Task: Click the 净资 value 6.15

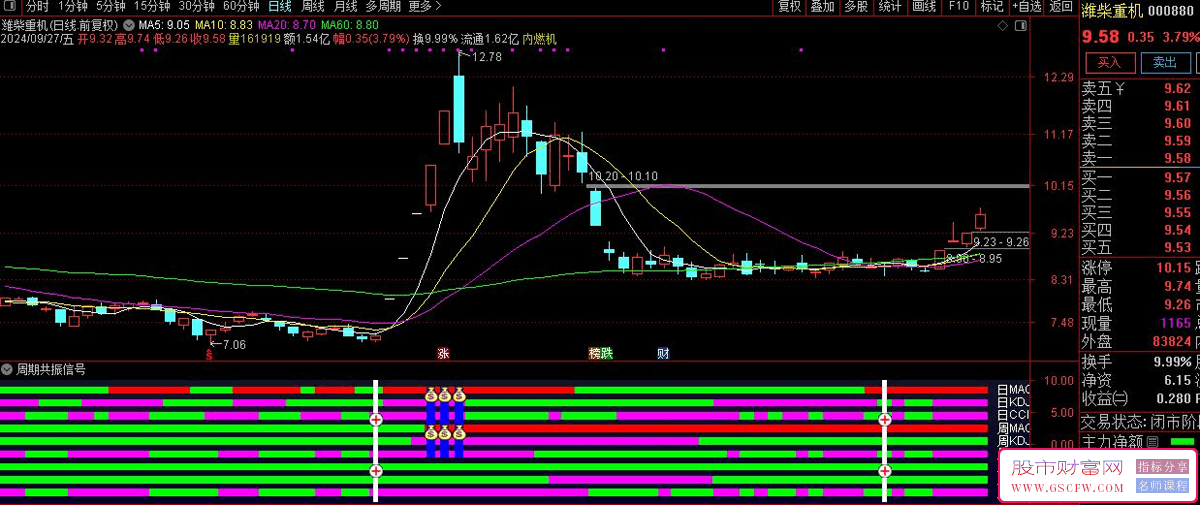Action: pos(1176,380)
